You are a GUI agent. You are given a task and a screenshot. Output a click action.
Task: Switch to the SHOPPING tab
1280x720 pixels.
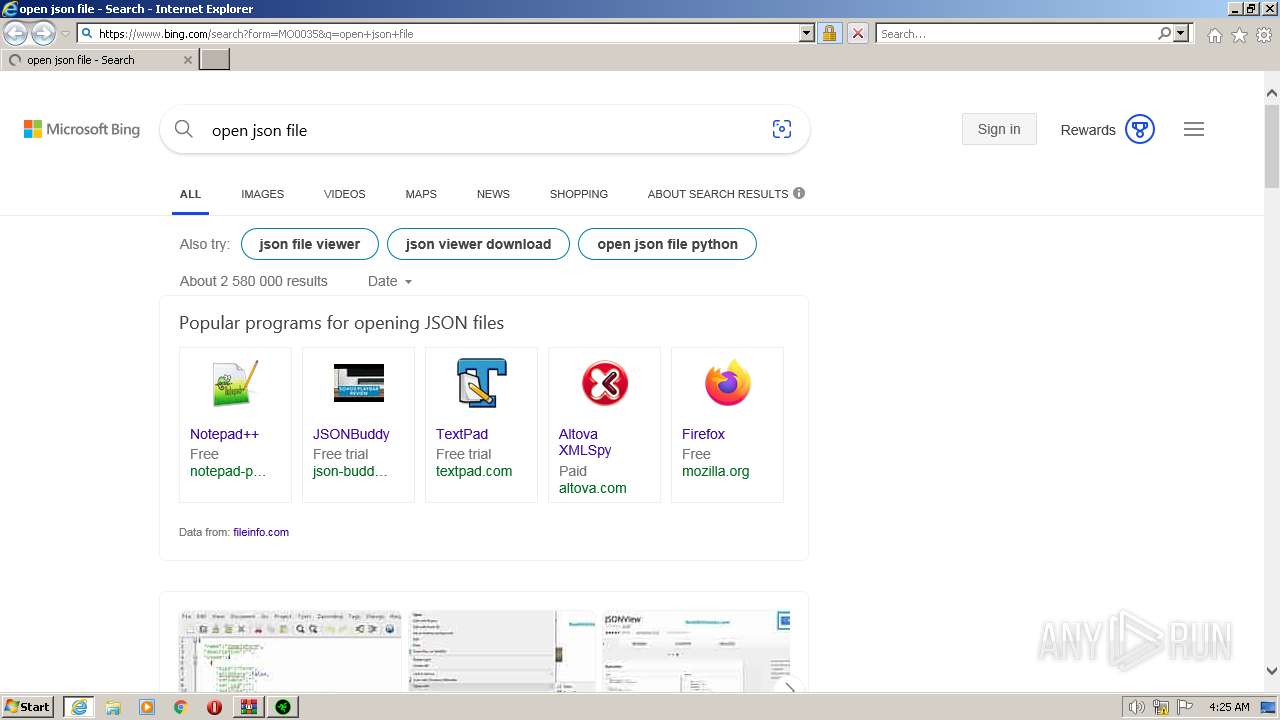[x=579, y=194]
